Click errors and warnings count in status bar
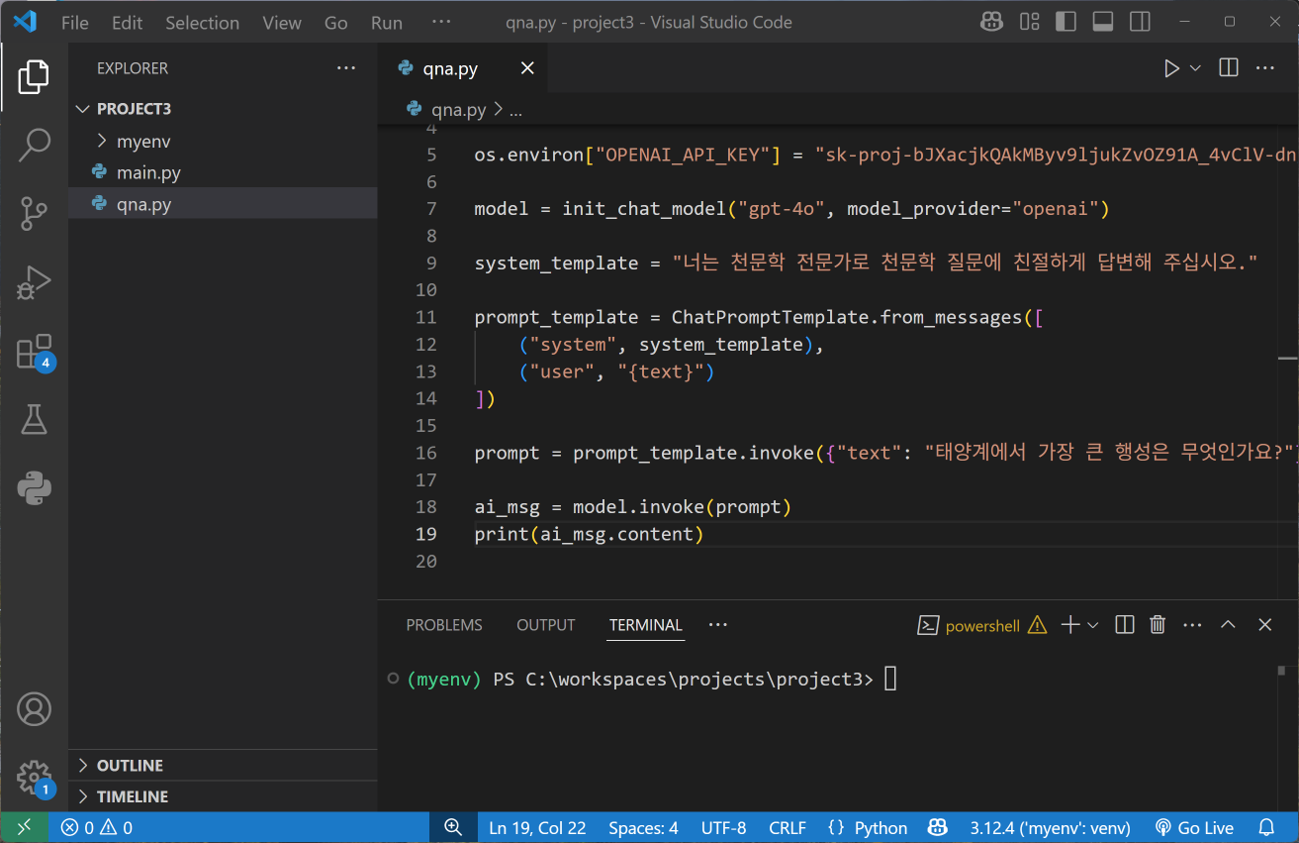The height and width of the screenshot is (843, 1299). tap(96, 828)
